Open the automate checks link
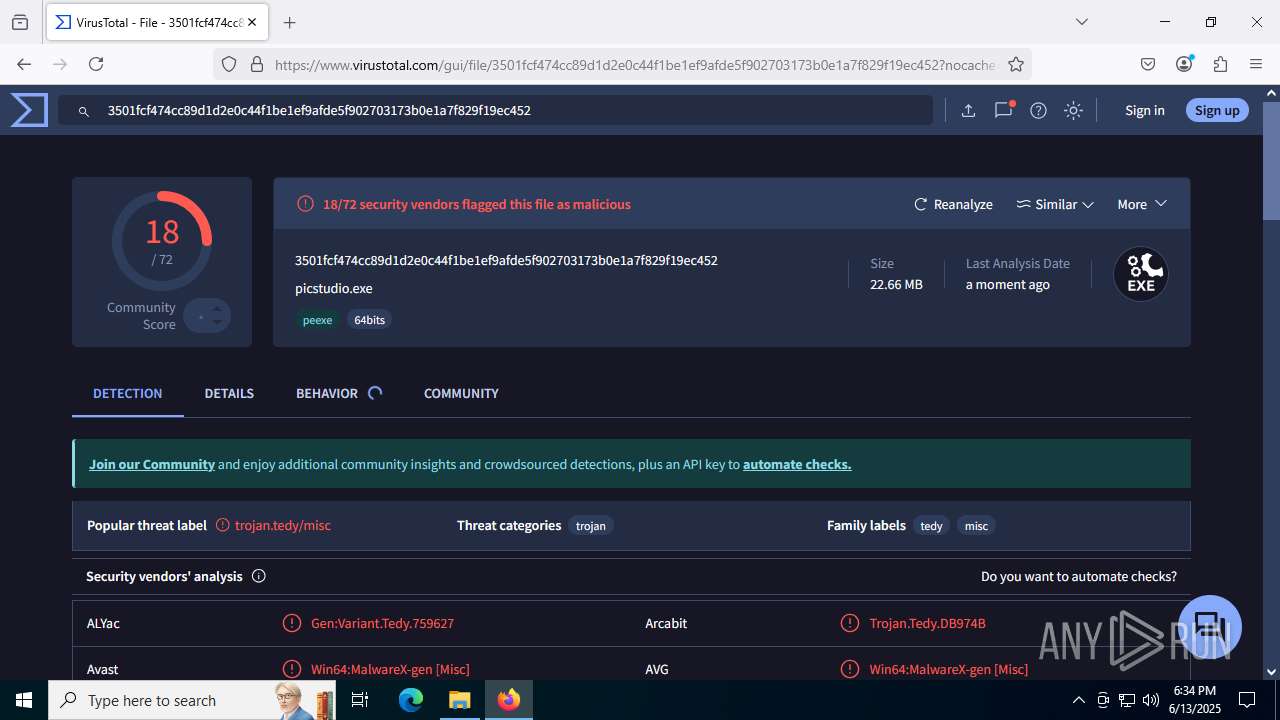This screenshot has width=1280, height=720. point(797,464)
